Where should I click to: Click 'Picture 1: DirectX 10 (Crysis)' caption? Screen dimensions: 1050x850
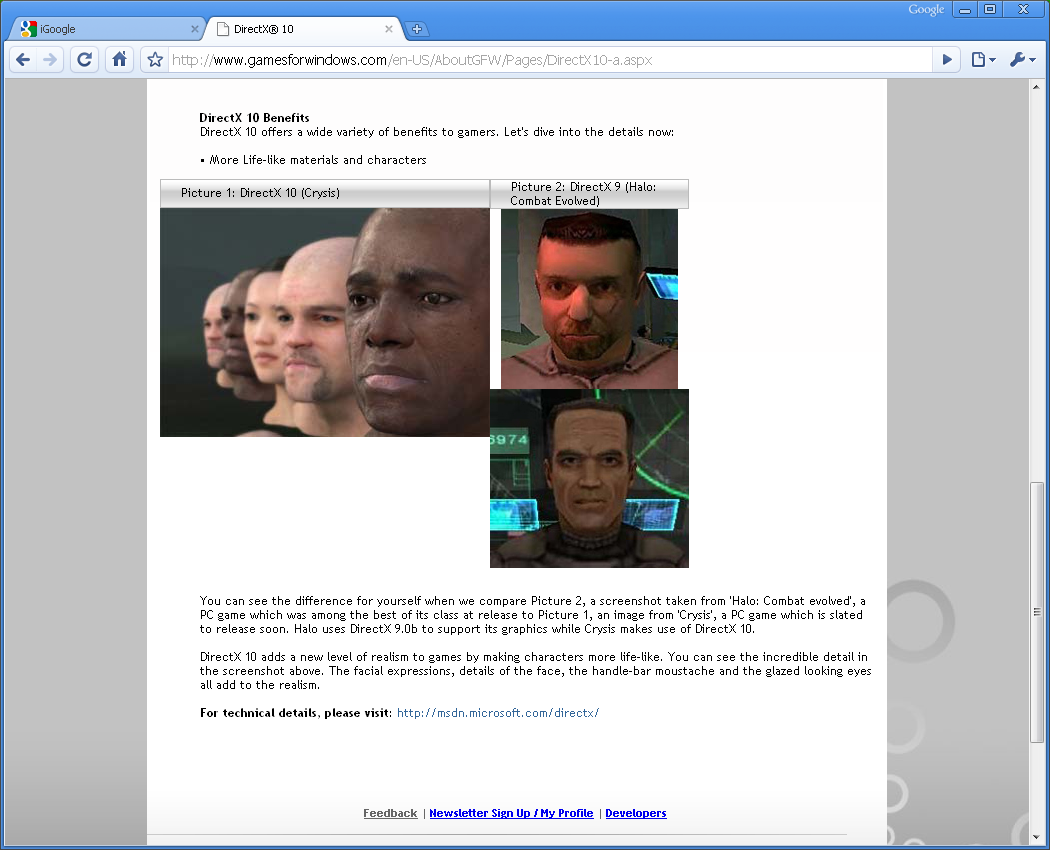click(260, 193)
